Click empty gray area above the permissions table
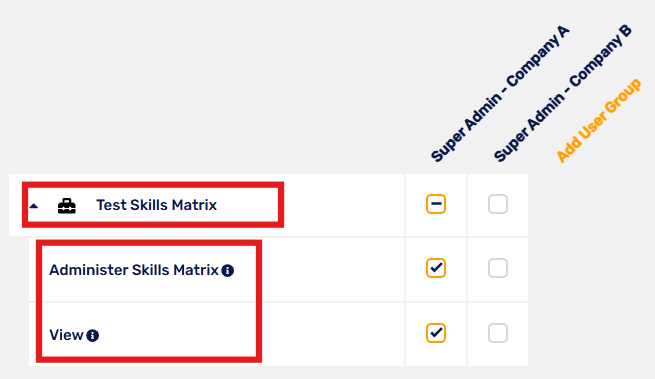Screen dimensions: 655x379 [x=209, y=84]
